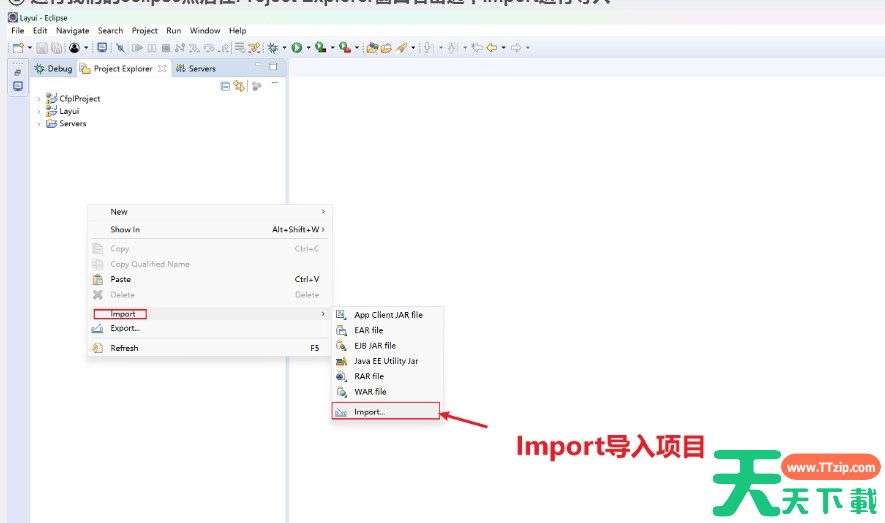Switch to the Servers tab
The height and width of the screenshot is (523, 885).
point(196,68)
